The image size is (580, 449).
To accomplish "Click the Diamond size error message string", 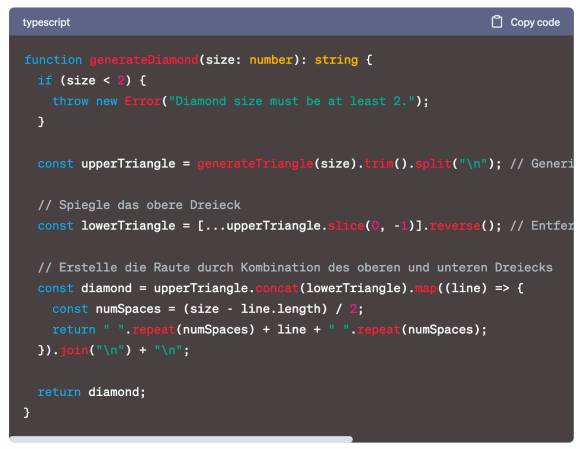I will pos(291,101).
